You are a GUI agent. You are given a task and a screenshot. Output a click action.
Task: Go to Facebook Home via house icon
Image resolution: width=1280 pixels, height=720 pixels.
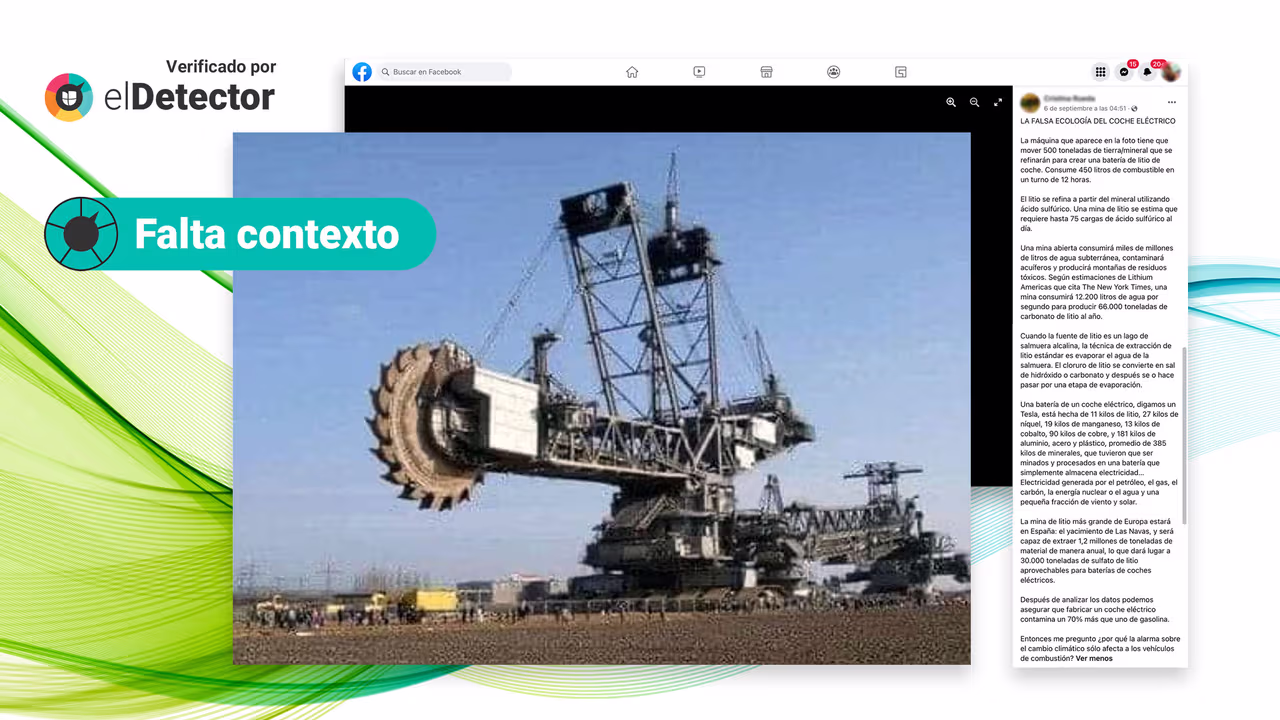coord(632,72)
